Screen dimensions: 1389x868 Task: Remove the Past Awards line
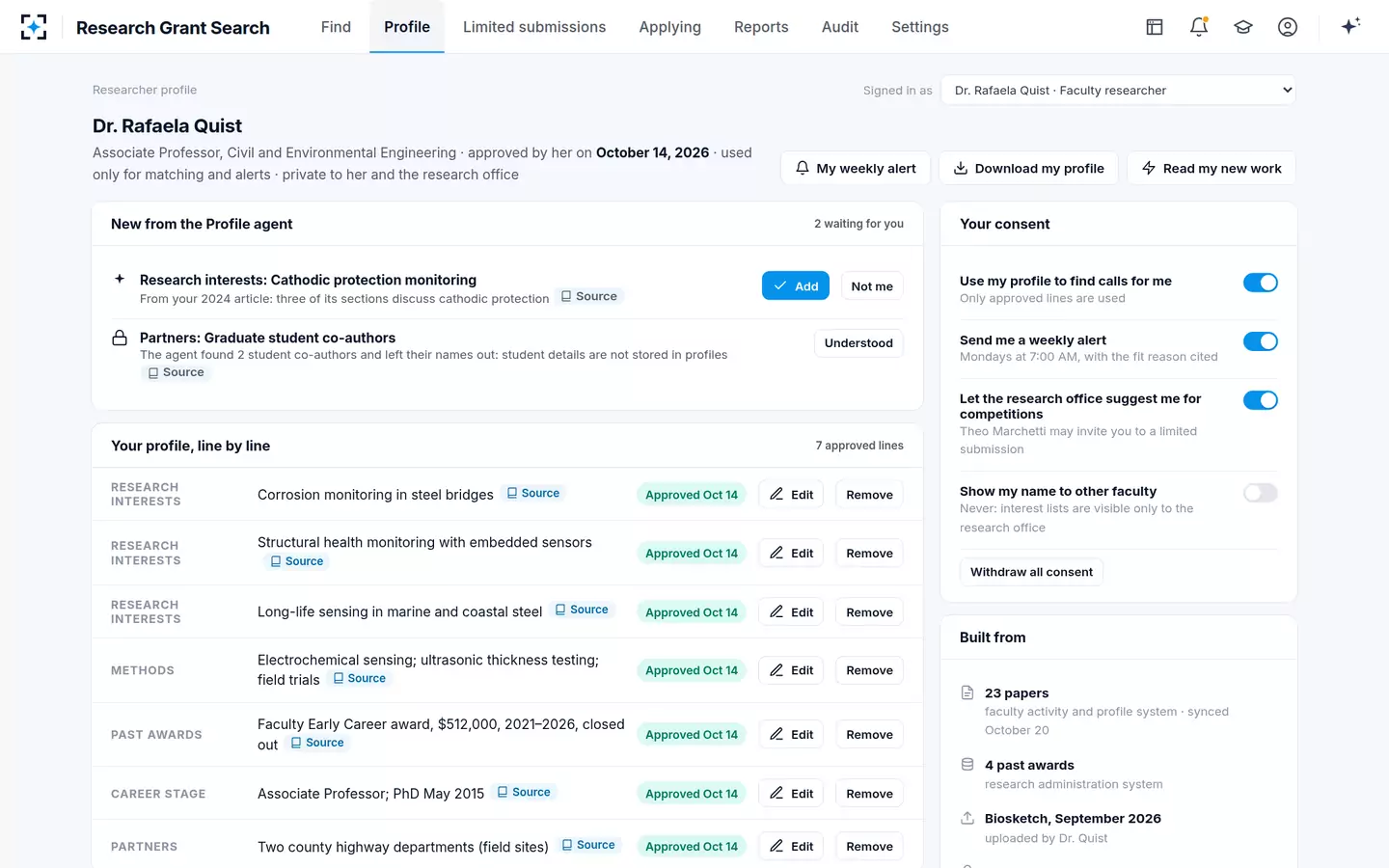tap(869, 735)
